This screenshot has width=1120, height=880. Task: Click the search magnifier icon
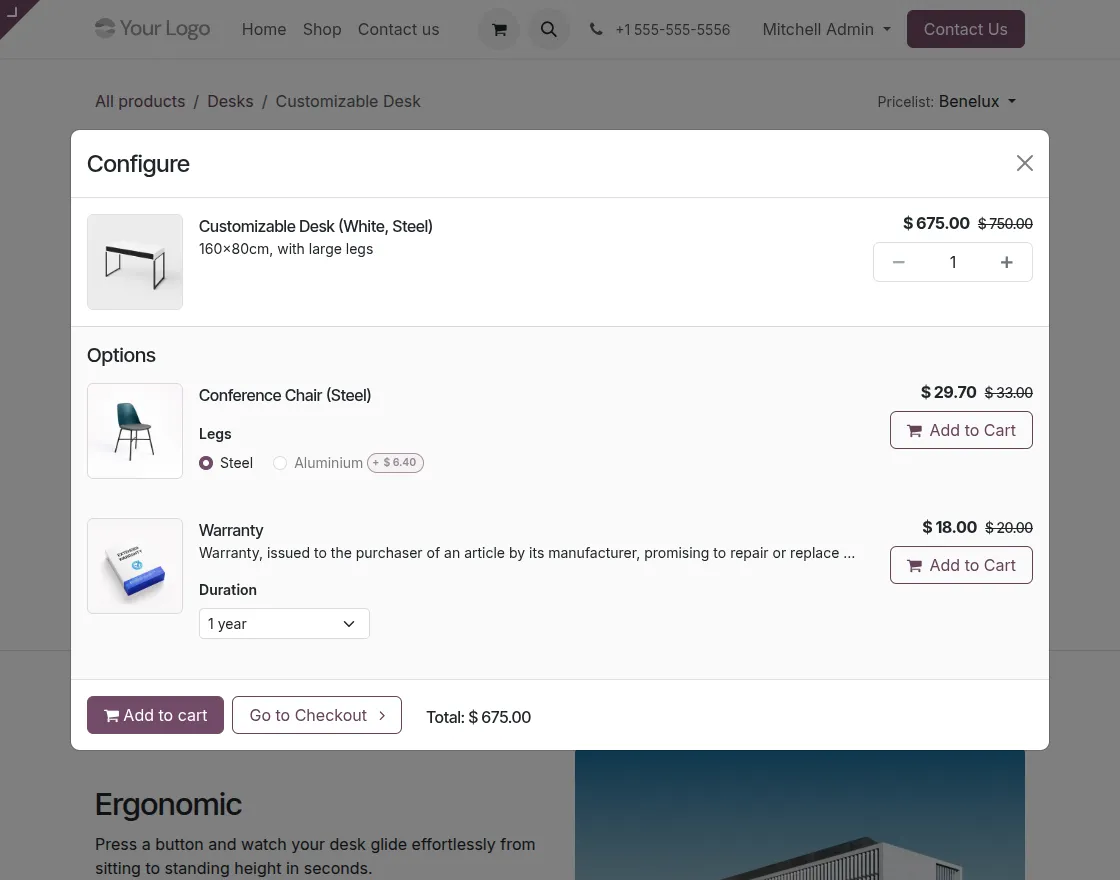pyautogui.click(x=548, y=29)
